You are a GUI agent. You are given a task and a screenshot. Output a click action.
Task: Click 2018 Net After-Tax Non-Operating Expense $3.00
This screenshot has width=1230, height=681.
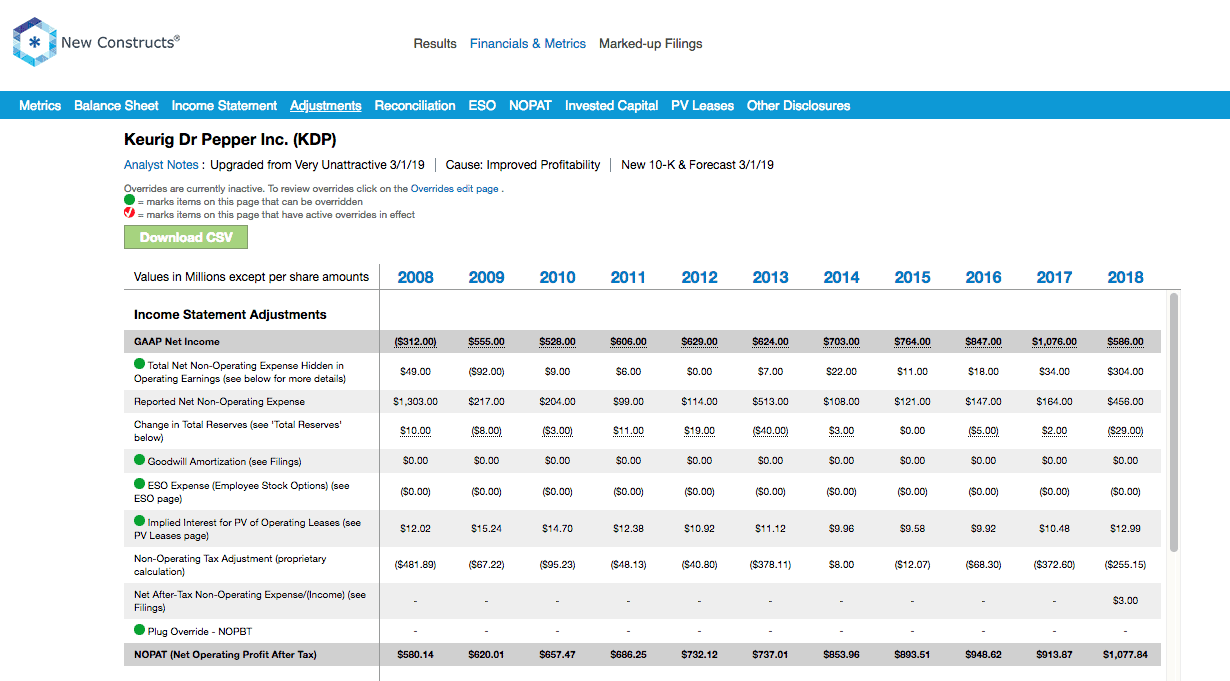1126,601
